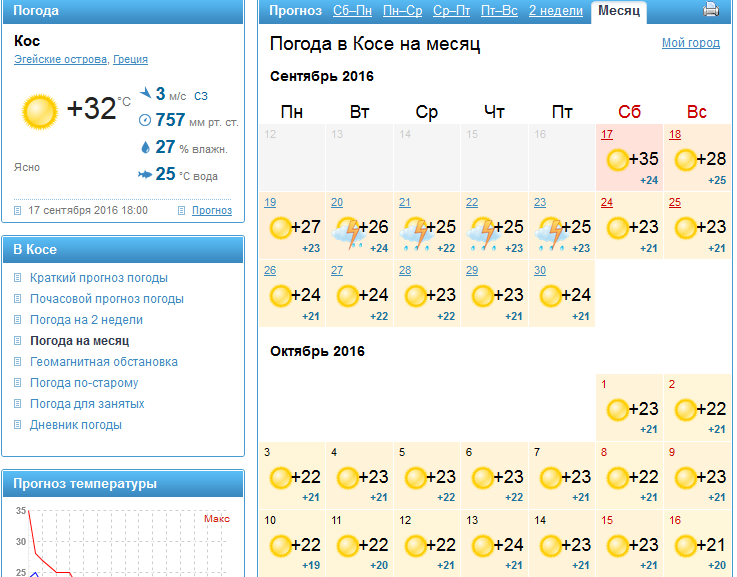The image size is (737, 577).
Task: Switch to the Месяц tab
Action: pos(619,11)
